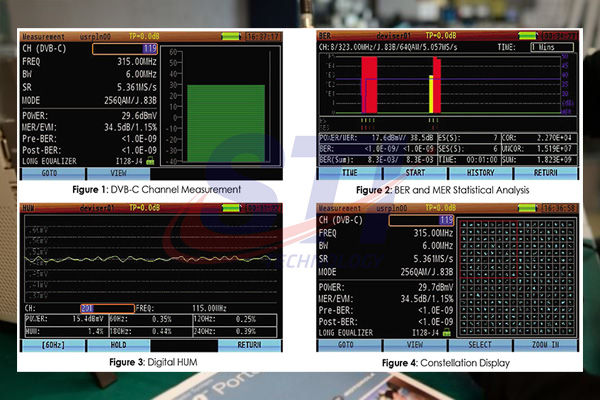Screen dimensions: 600x400
Task: Toggle the [60Hz] softkey on HUM screen
Action: tap(53, 343)
